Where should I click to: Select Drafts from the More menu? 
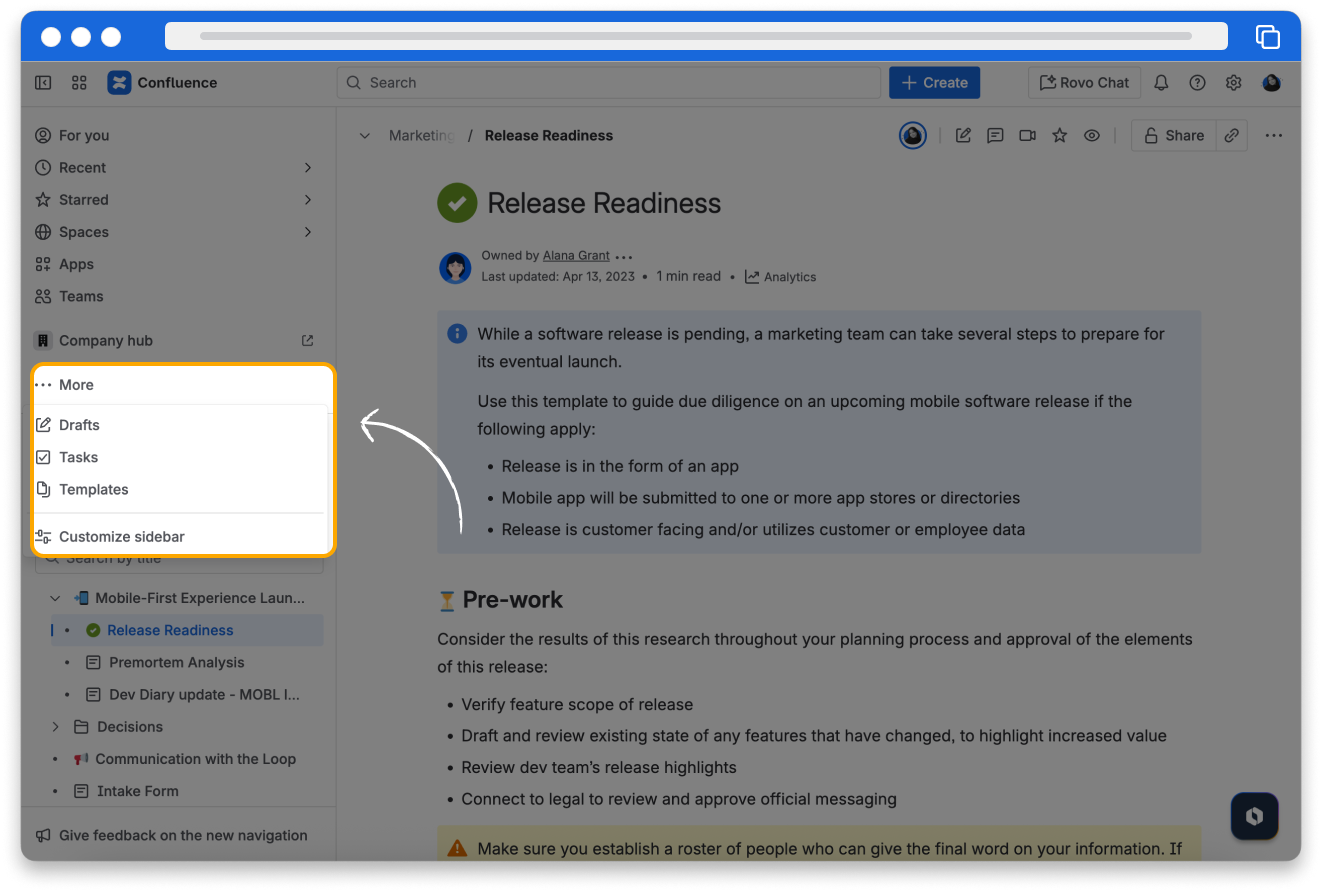pos(79,425)
